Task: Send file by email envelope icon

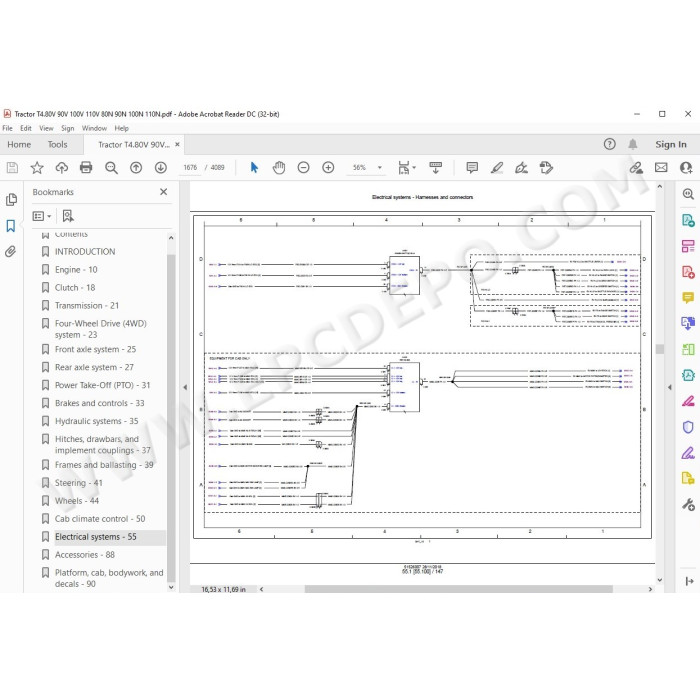Action: [x=661, y=168]
